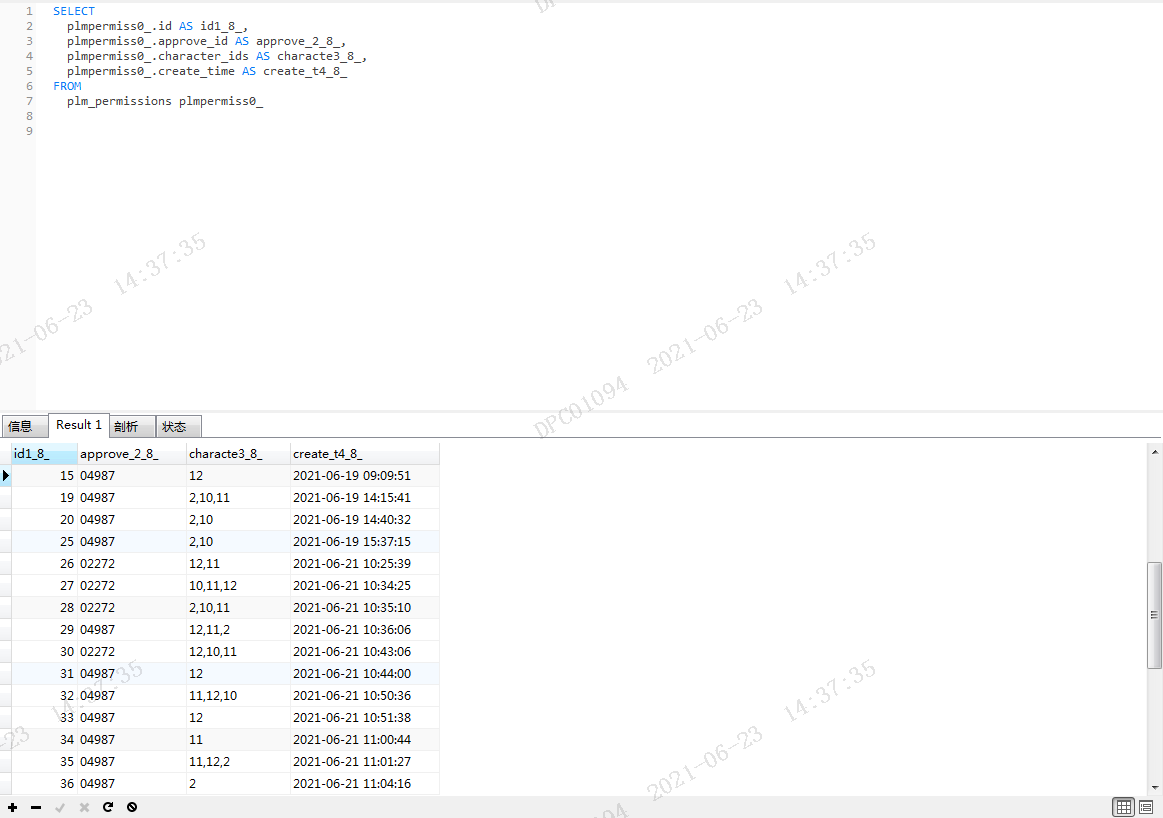This screenshot has height=818, width=1163.
Task: Select cell with id 20
Action: [x=44, y=520]
